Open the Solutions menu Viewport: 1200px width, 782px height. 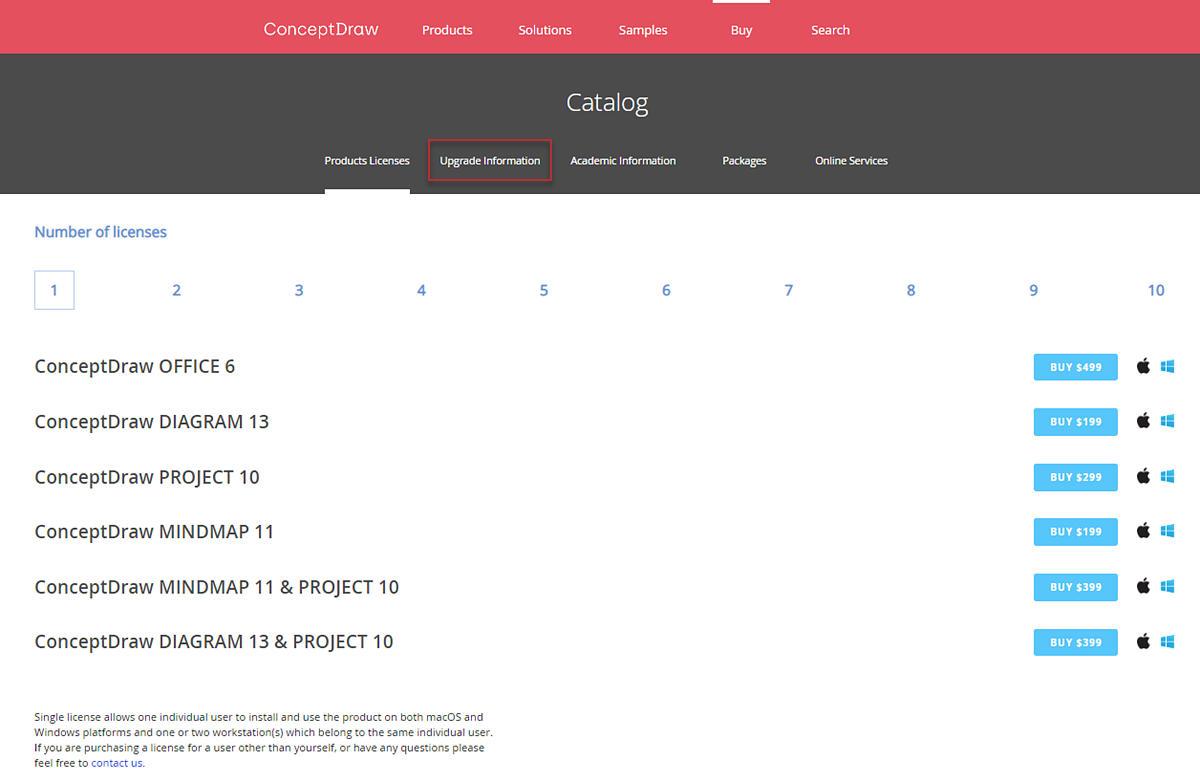(545, 30)
